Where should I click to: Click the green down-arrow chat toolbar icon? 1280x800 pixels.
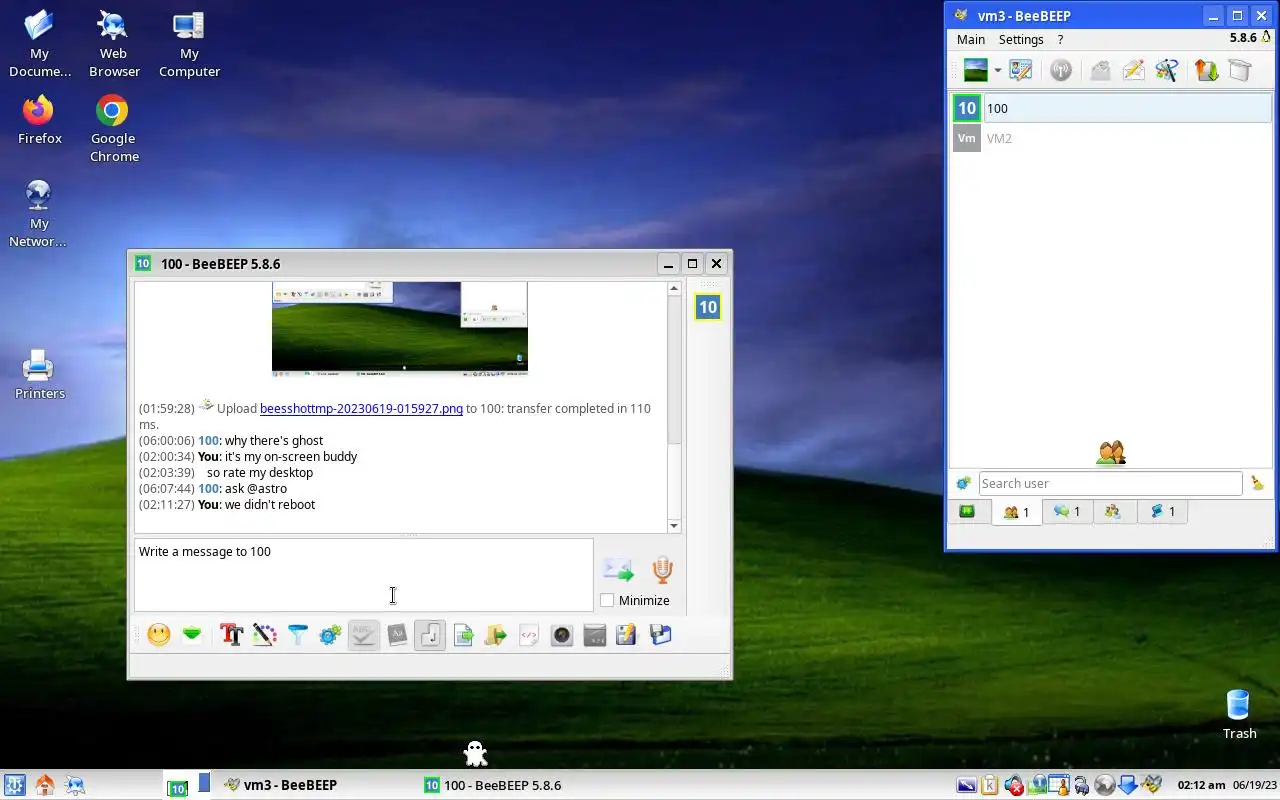click(x=192, y=634)
